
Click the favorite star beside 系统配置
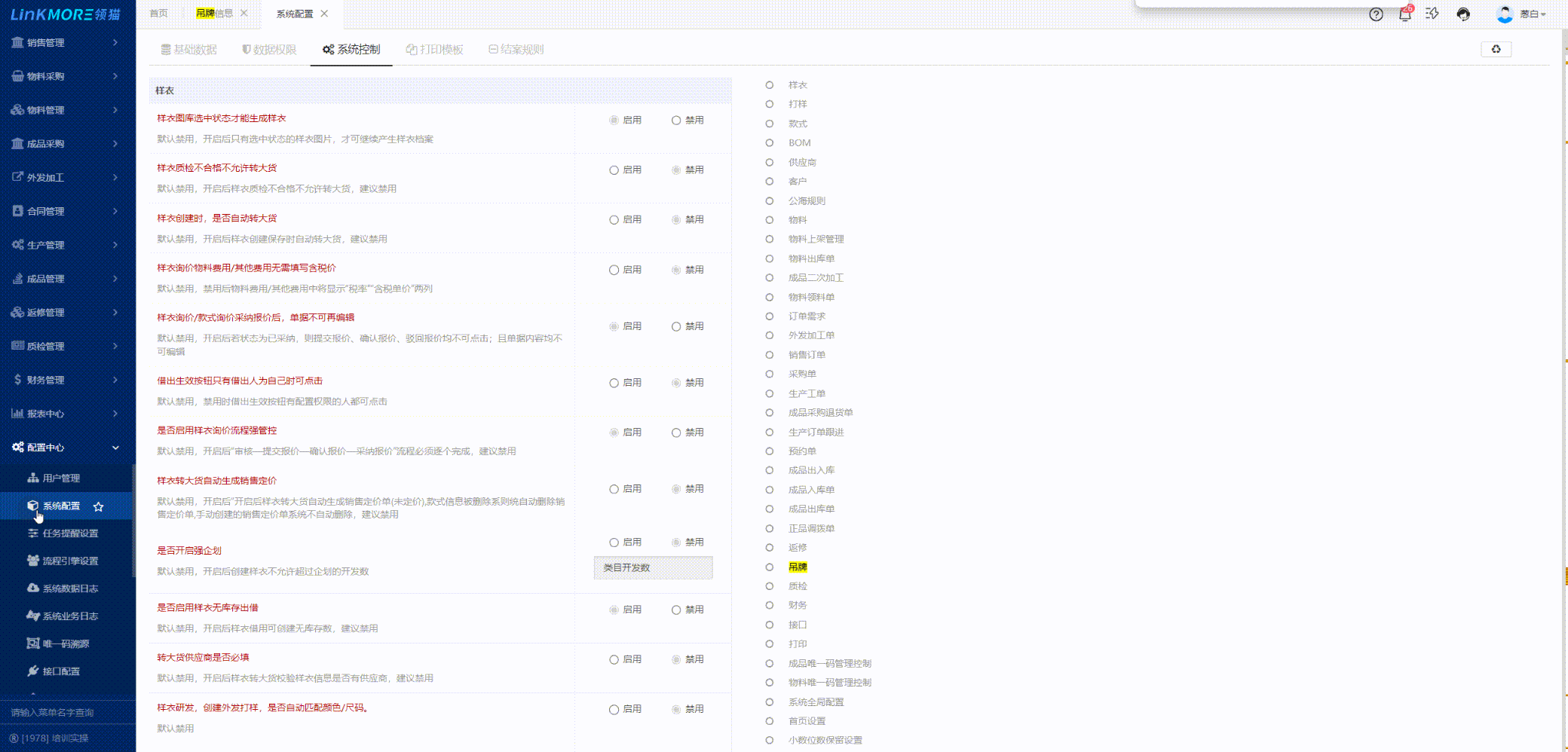tap(98, 506)
